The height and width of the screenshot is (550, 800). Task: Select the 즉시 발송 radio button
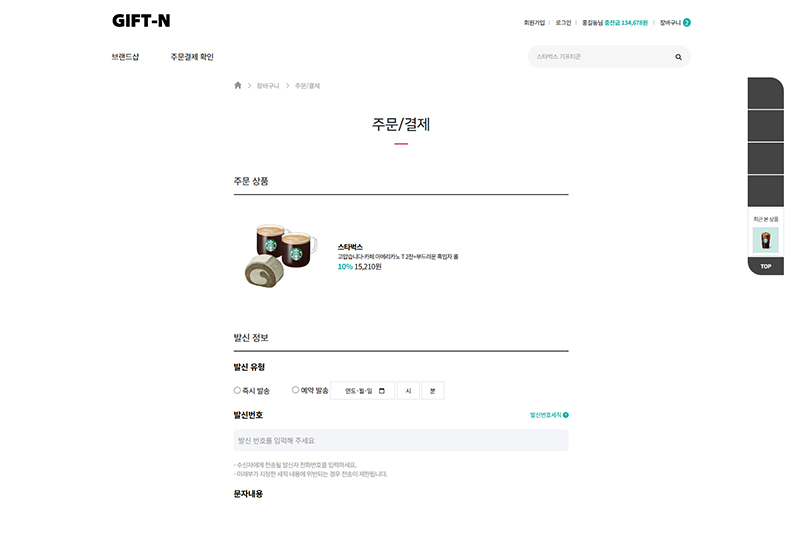[x=237, y=390]
